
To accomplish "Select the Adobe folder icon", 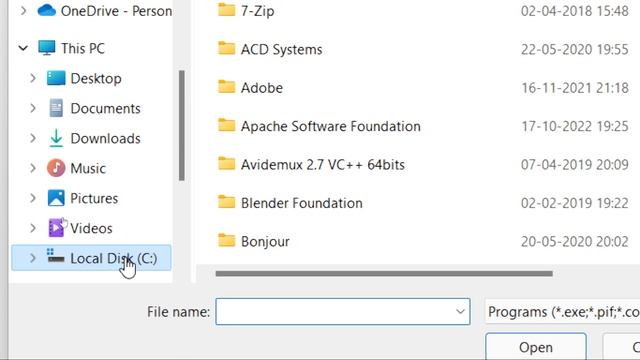I will coord(227,87).
